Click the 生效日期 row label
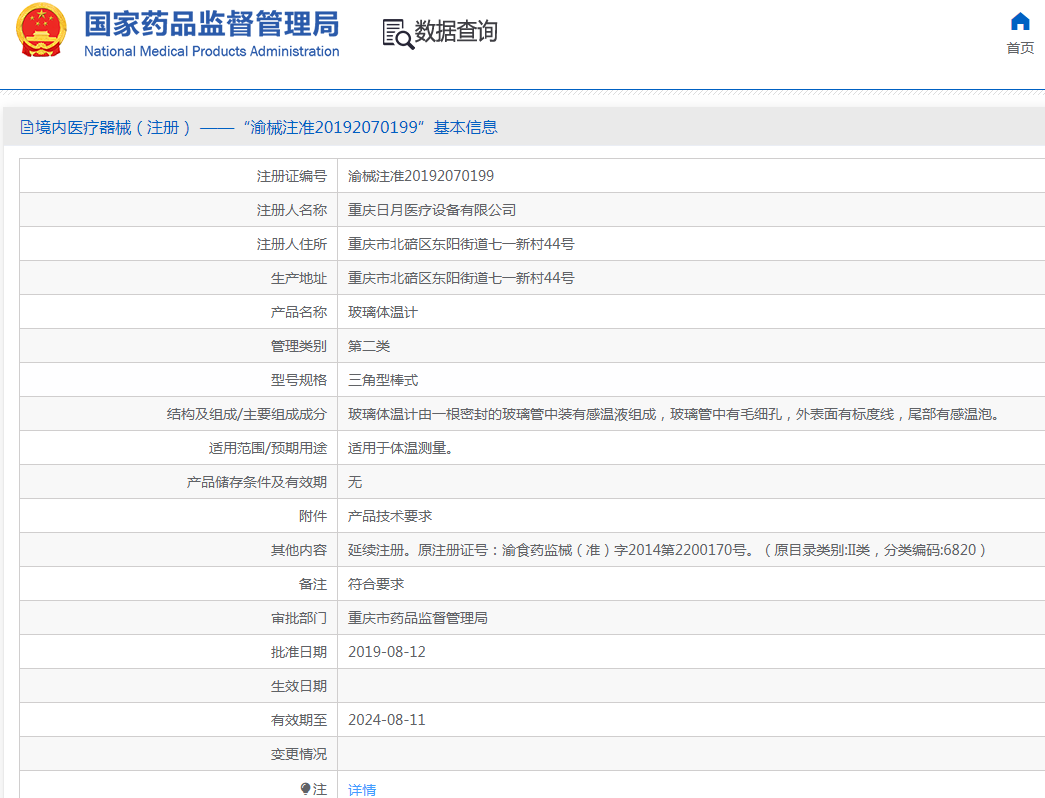 pyautogui.click(x=299, y=686)
